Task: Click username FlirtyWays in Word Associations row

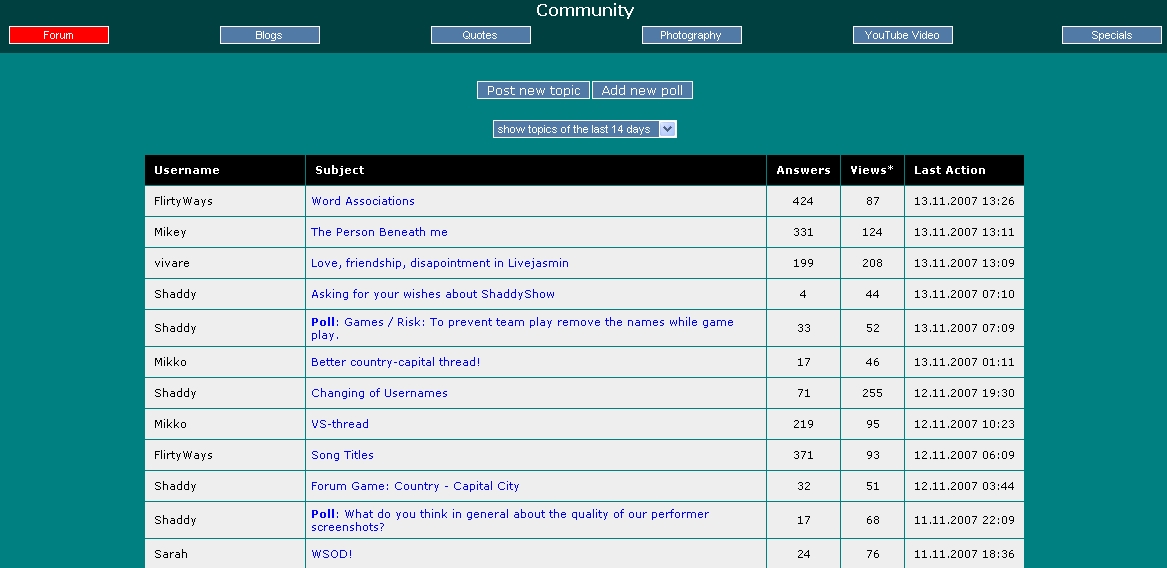Action: 183,201
